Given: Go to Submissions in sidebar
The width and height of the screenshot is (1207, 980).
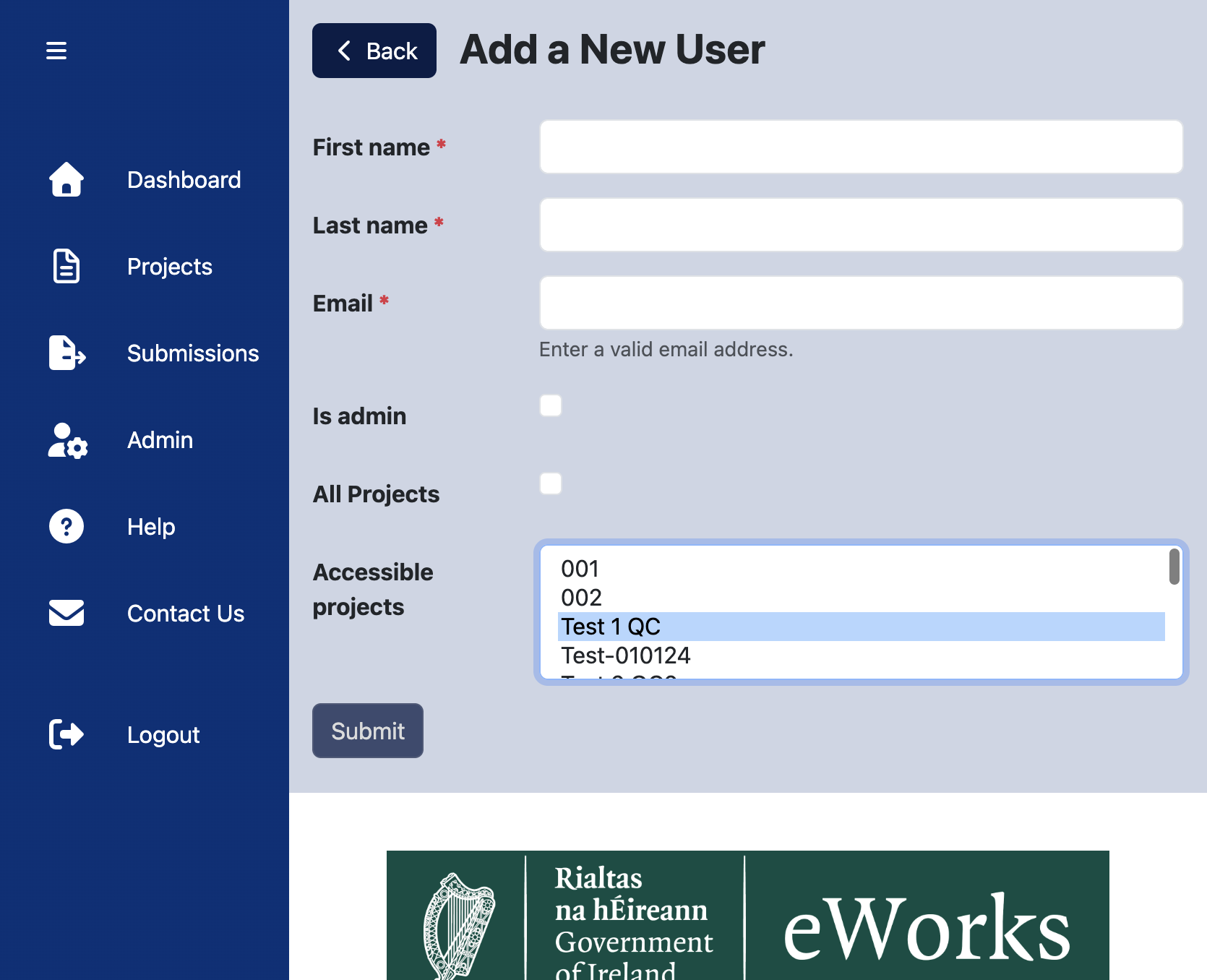Looking at the screenshot, I should 193,353.
